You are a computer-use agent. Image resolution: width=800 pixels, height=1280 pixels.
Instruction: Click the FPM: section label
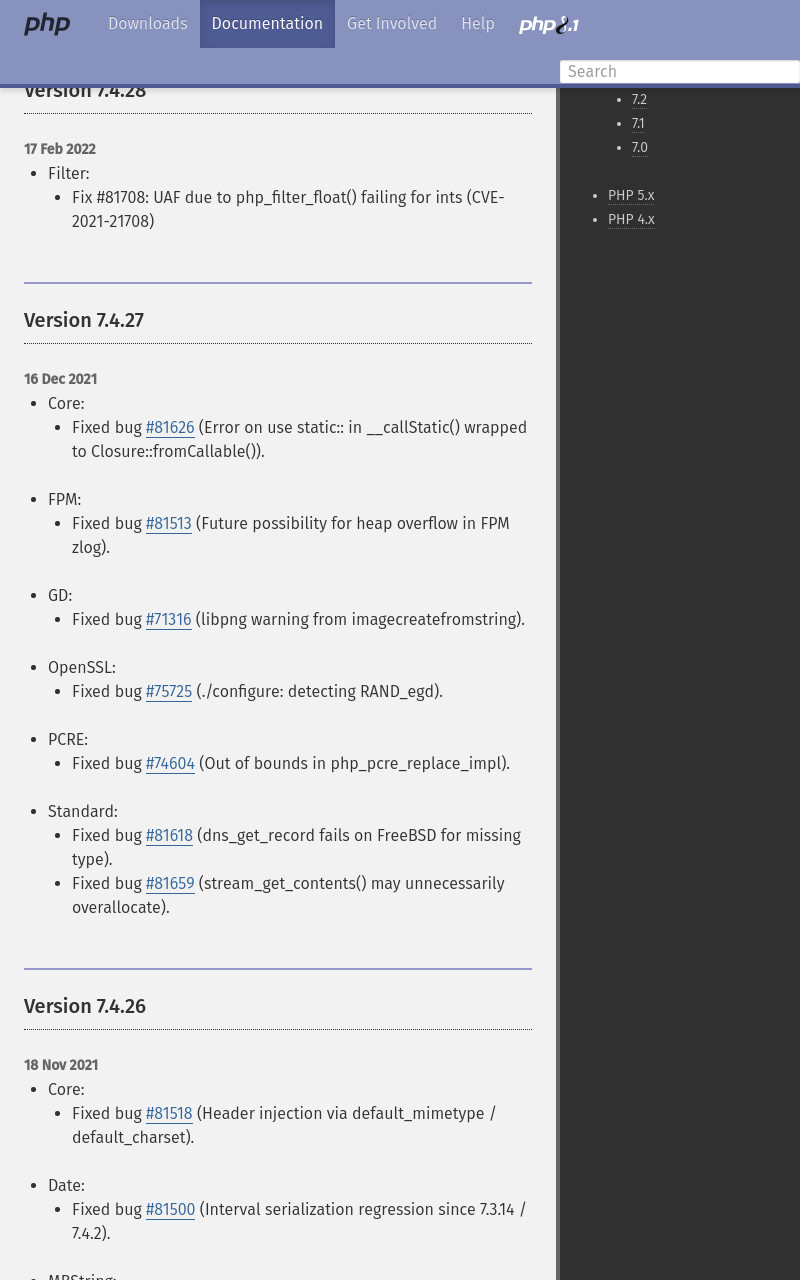point(64,500)
